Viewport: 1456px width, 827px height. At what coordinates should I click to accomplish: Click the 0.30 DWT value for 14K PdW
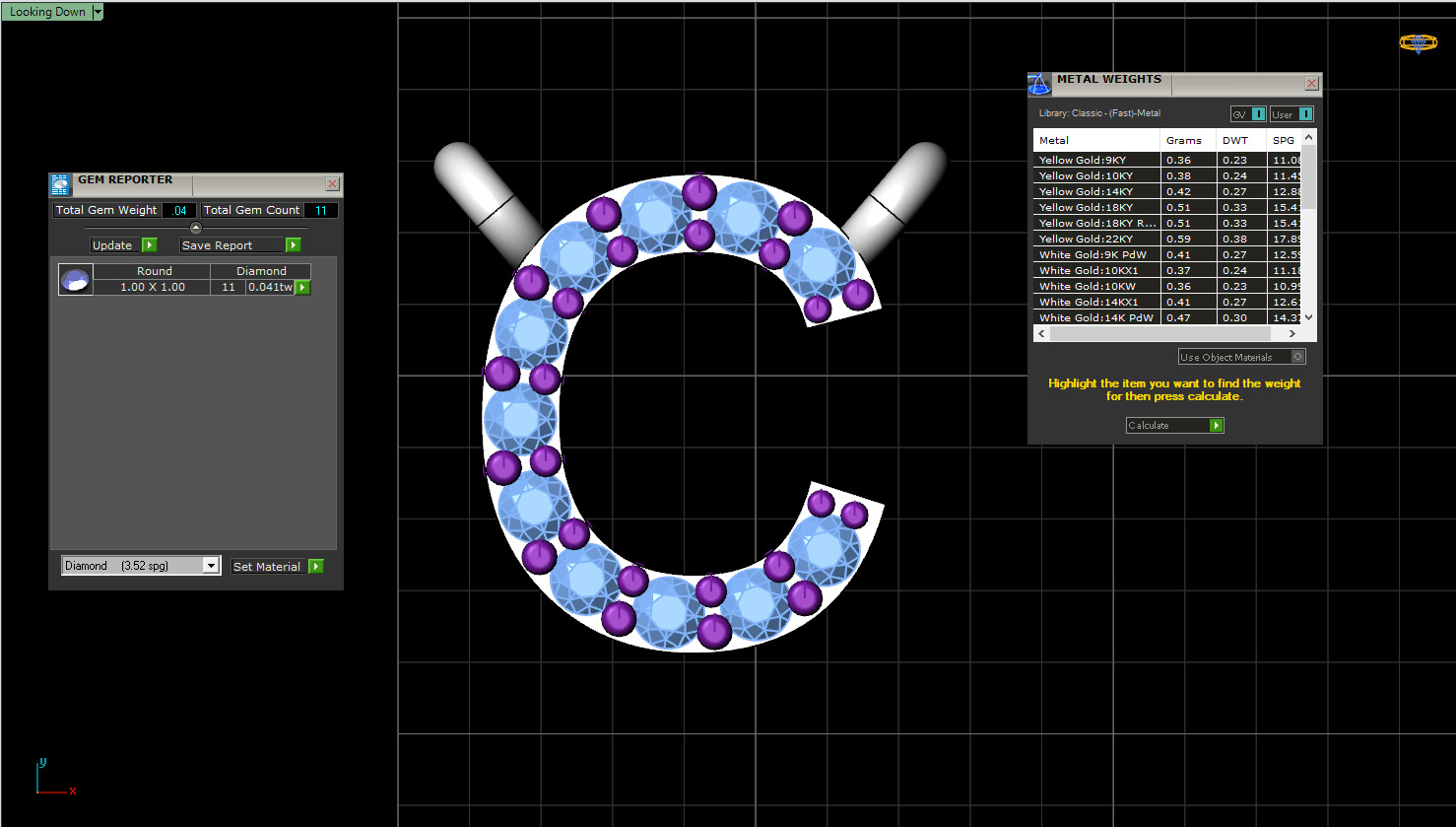coord(1235,317)
